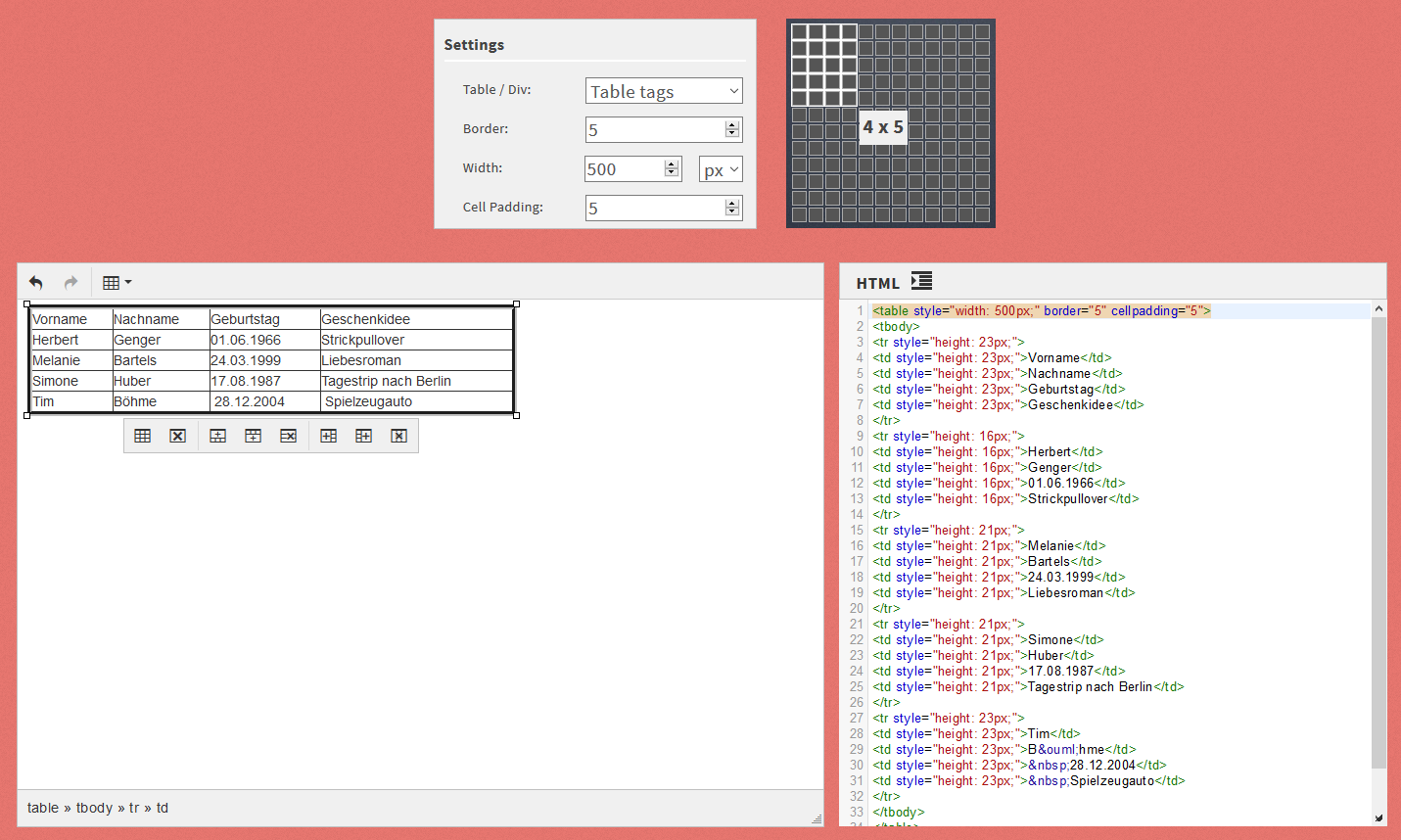The image size is (1401, 840).
Task: Click the redo arrow in editor toolbar
Action: [70, 283]
